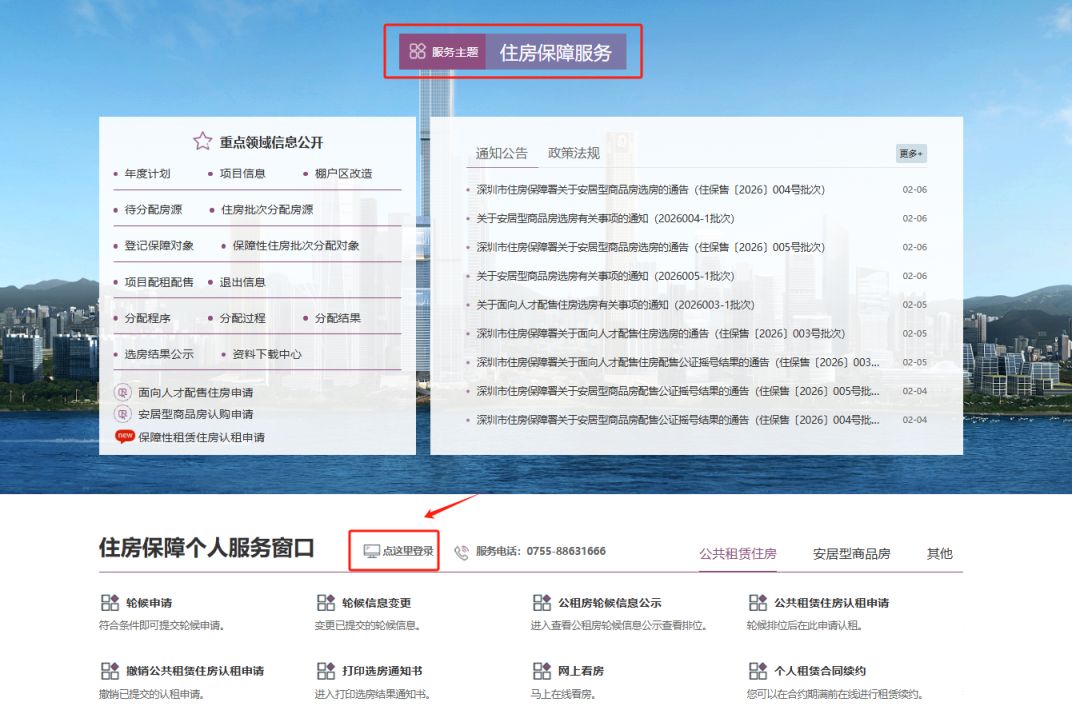Click the grid icon for 轮候信息变更
Image resolution: width=1072 pixels, height=722 pixels.
326,602
